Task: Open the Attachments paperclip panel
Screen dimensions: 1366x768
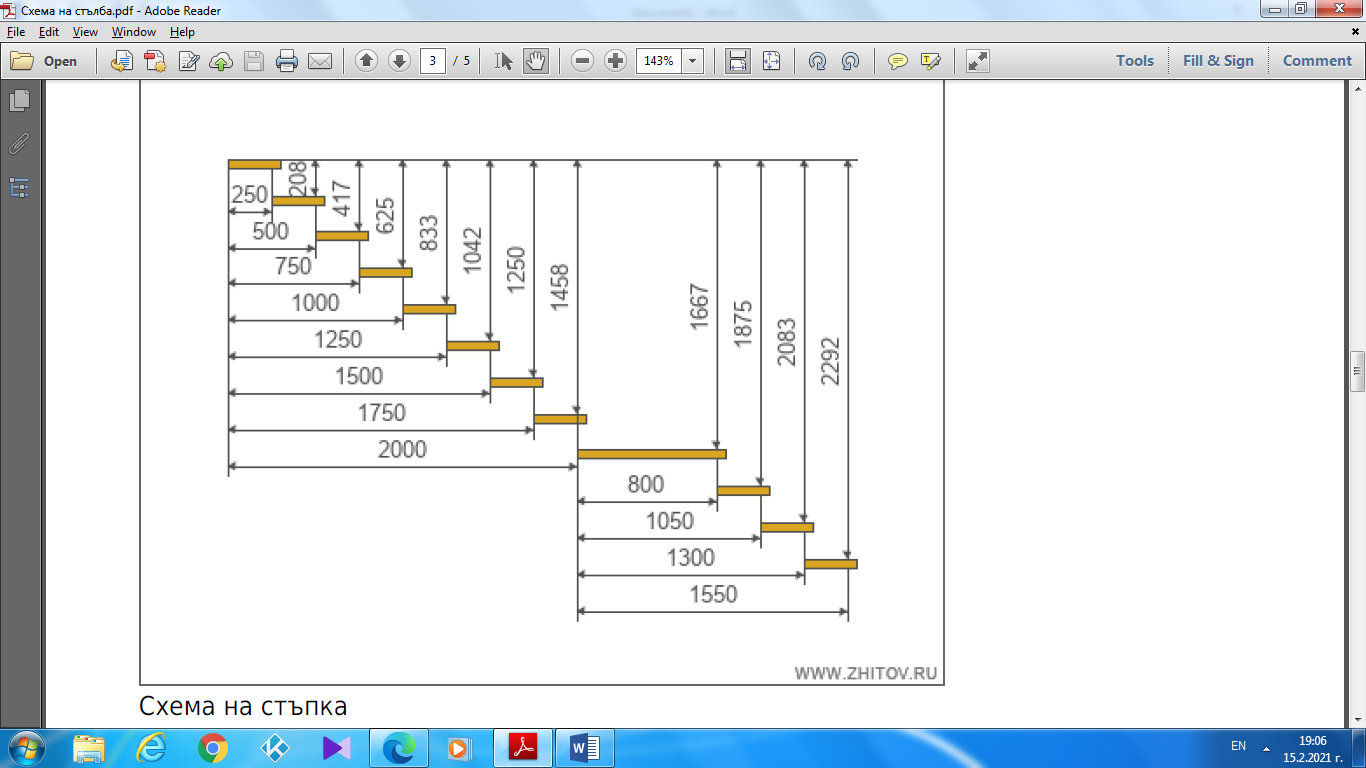Action: (19, 144)
